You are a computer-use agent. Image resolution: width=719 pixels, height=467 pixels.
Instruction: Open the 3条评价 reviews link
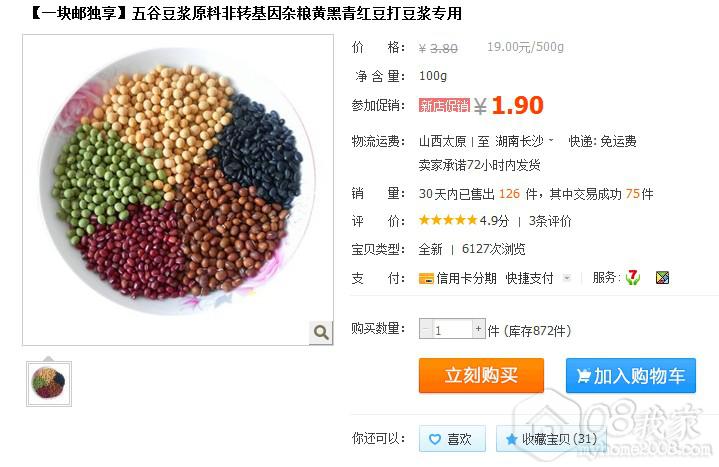coord(550,221)
